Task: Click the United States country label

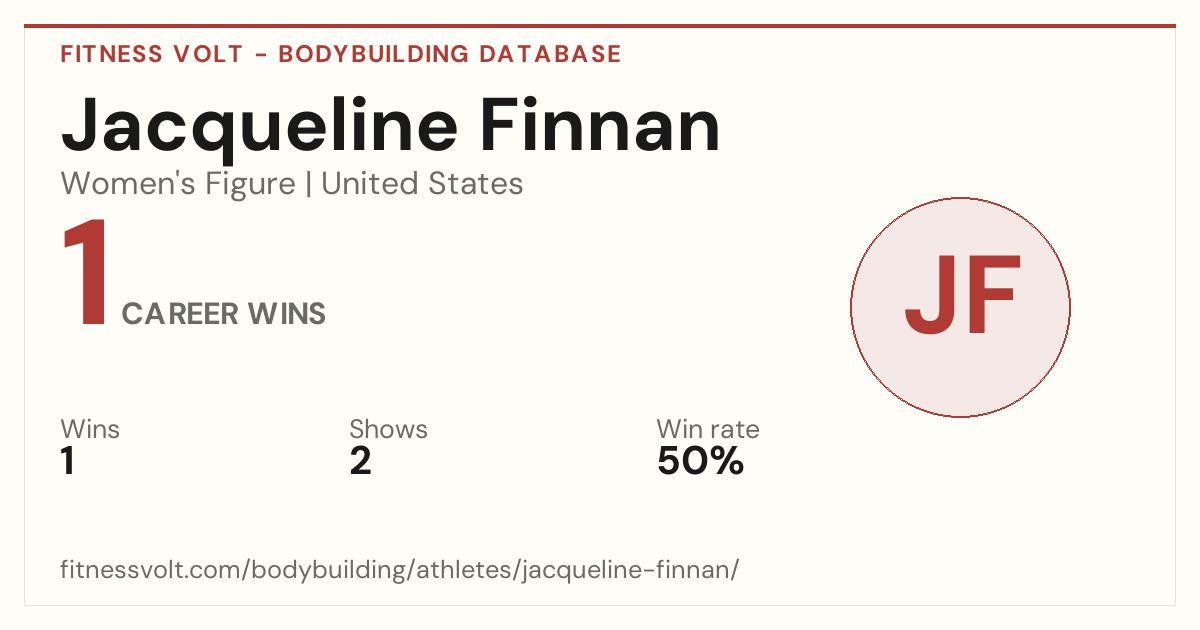Action: click(422, 184)
